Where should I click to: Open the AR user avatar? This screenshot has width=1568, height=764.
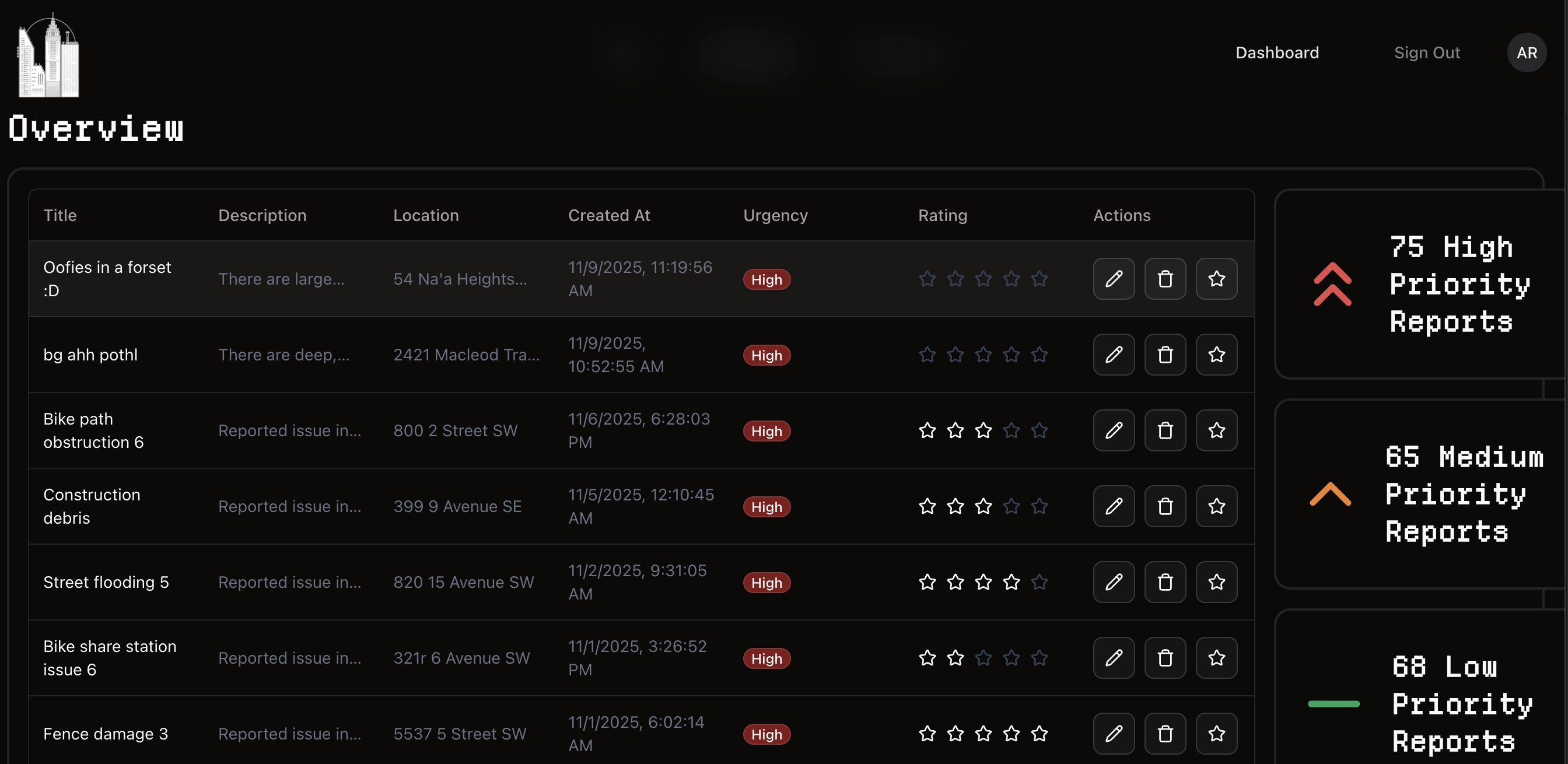pyautogui.click(x=1526, y=53)
